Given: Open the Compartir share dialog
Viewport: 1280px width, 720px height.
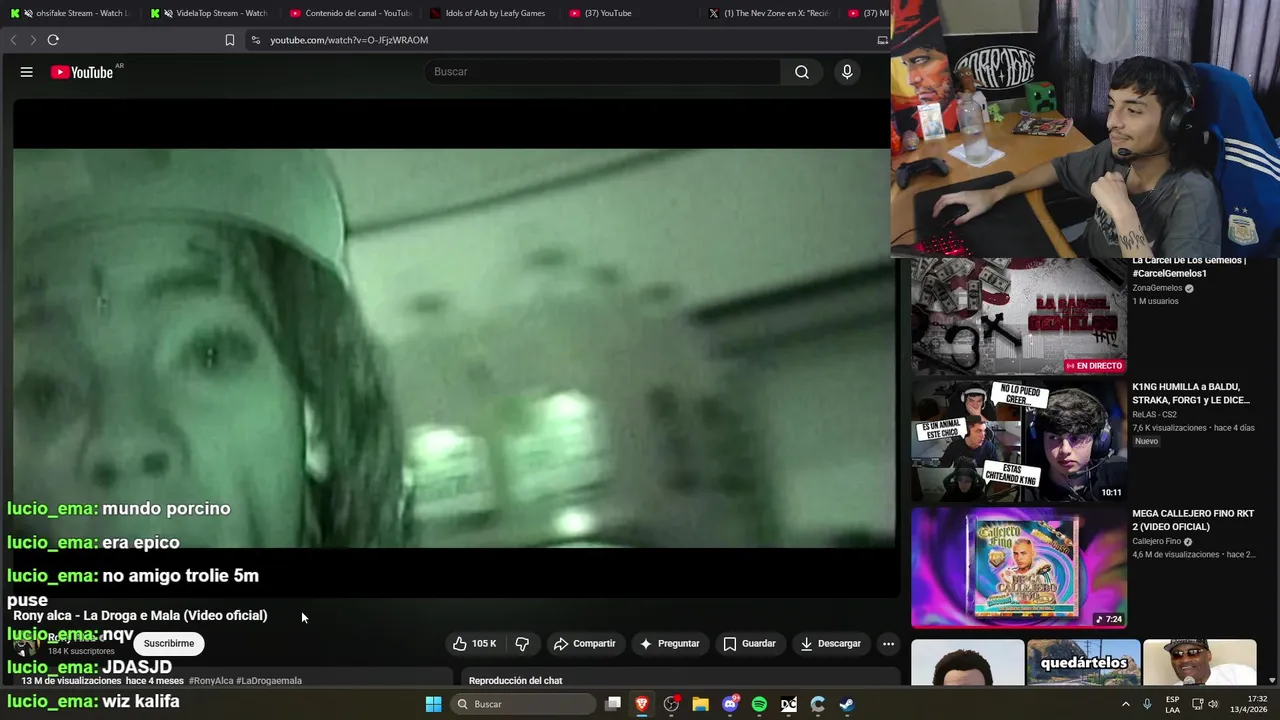Looking at the screenshot, I should [585, 644].
